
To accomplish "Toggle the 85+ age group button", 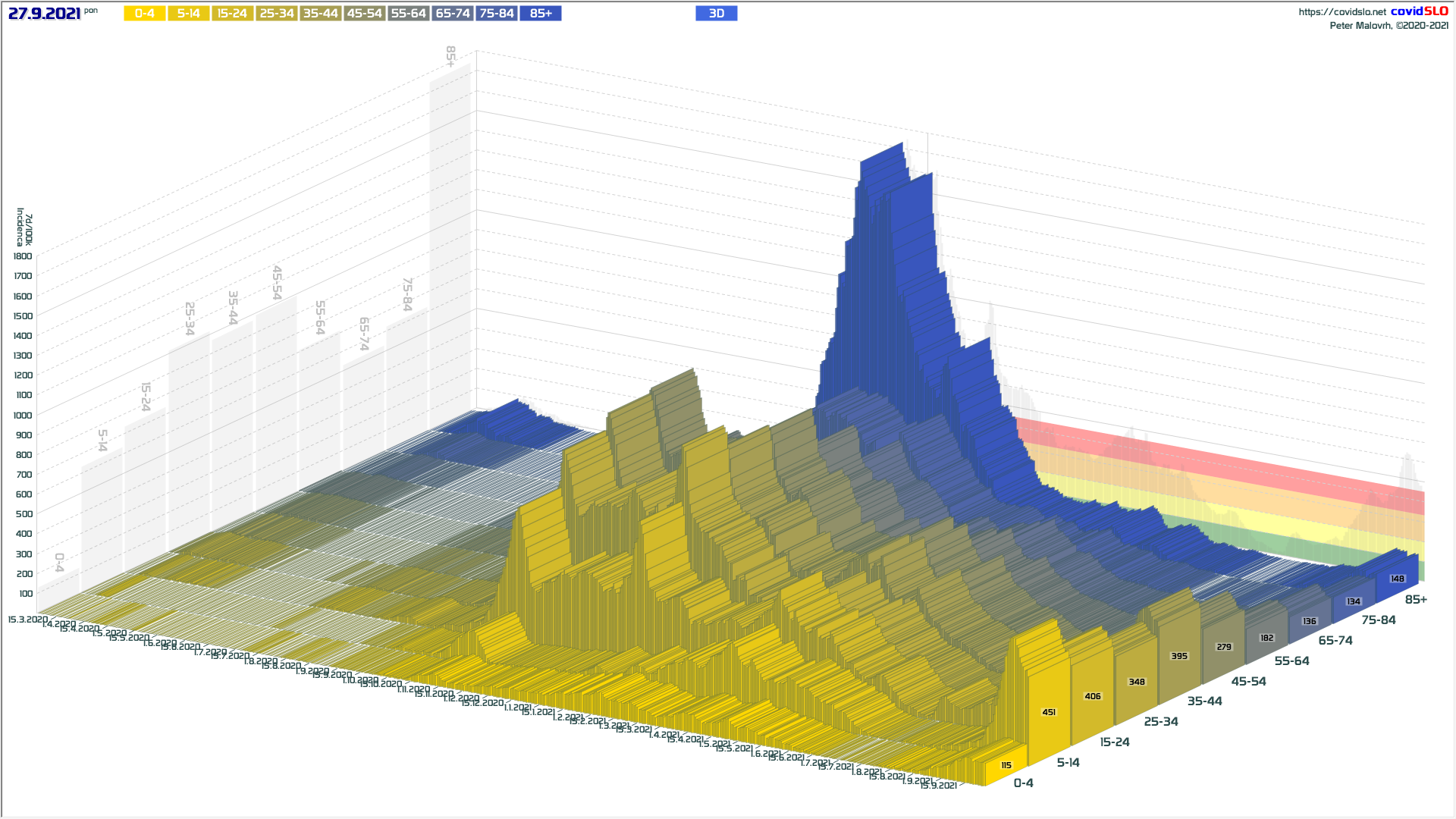I will (541, 14).
